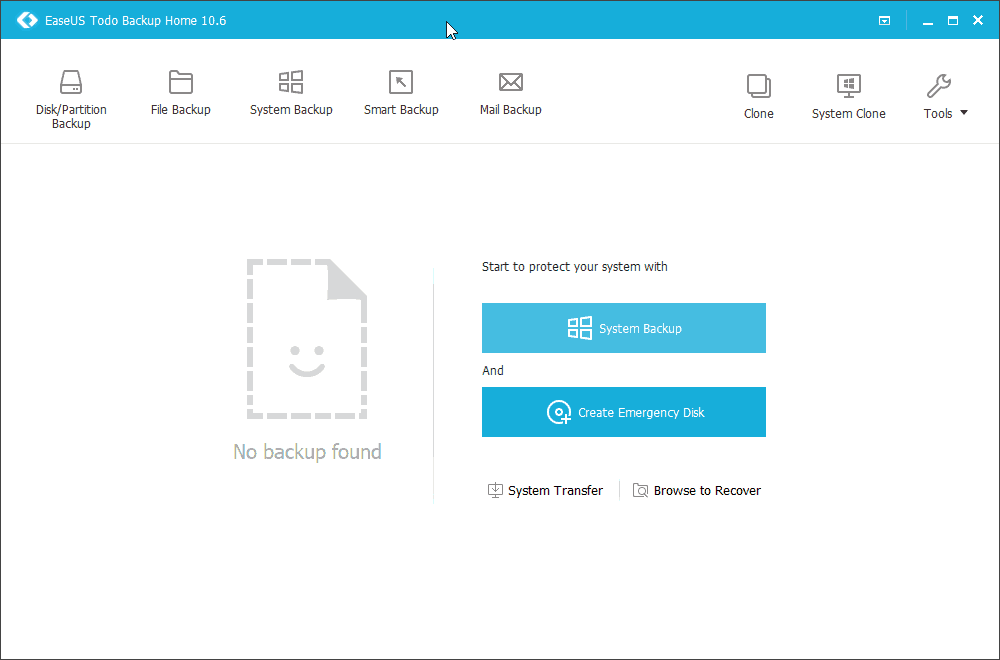Select the System Backup toolbar icon
This screenshot has width=1000, height=660.
(x=291, y=92)
